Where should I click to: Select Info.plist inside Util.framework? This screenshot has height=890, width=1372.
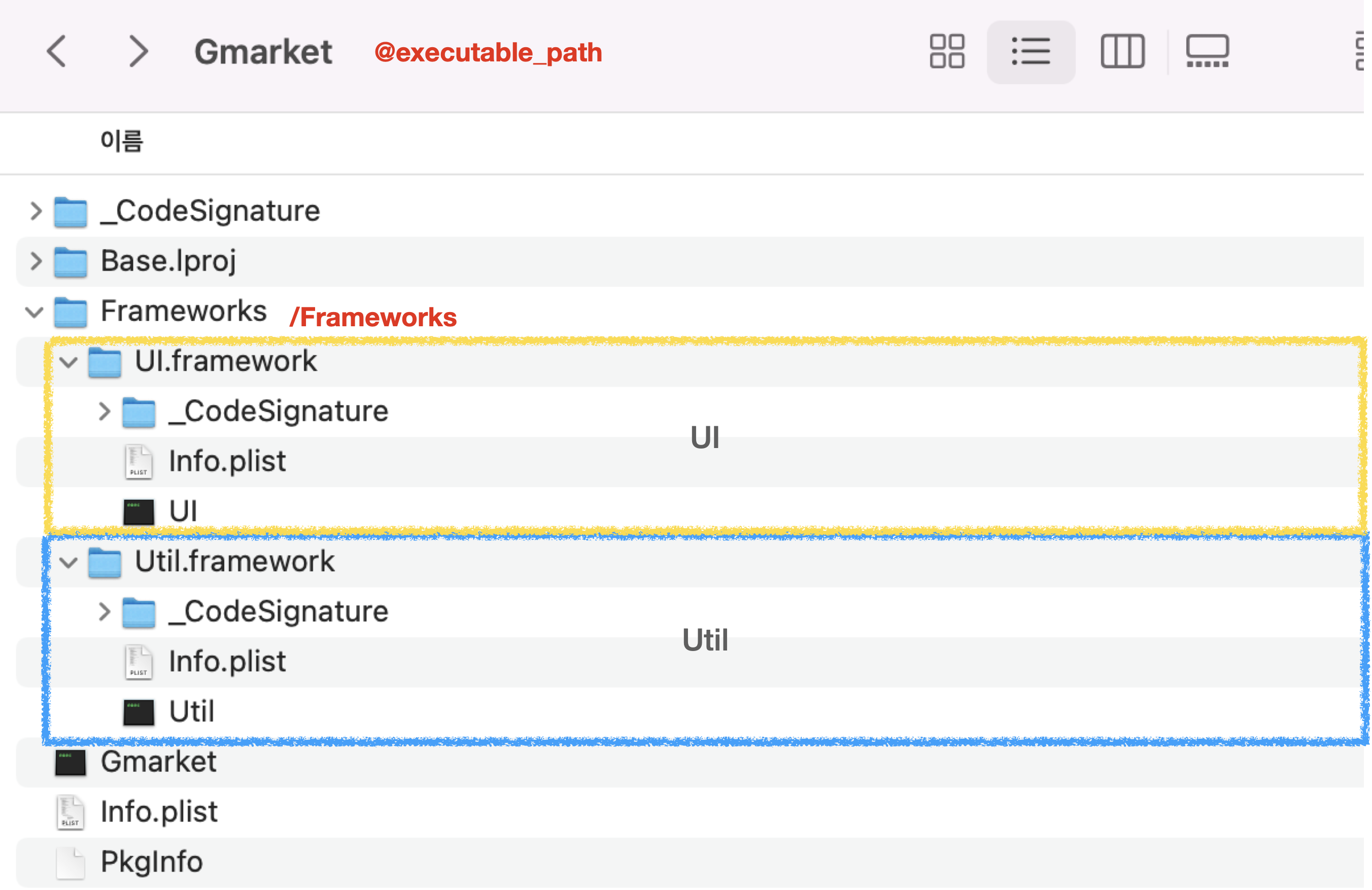227,662
